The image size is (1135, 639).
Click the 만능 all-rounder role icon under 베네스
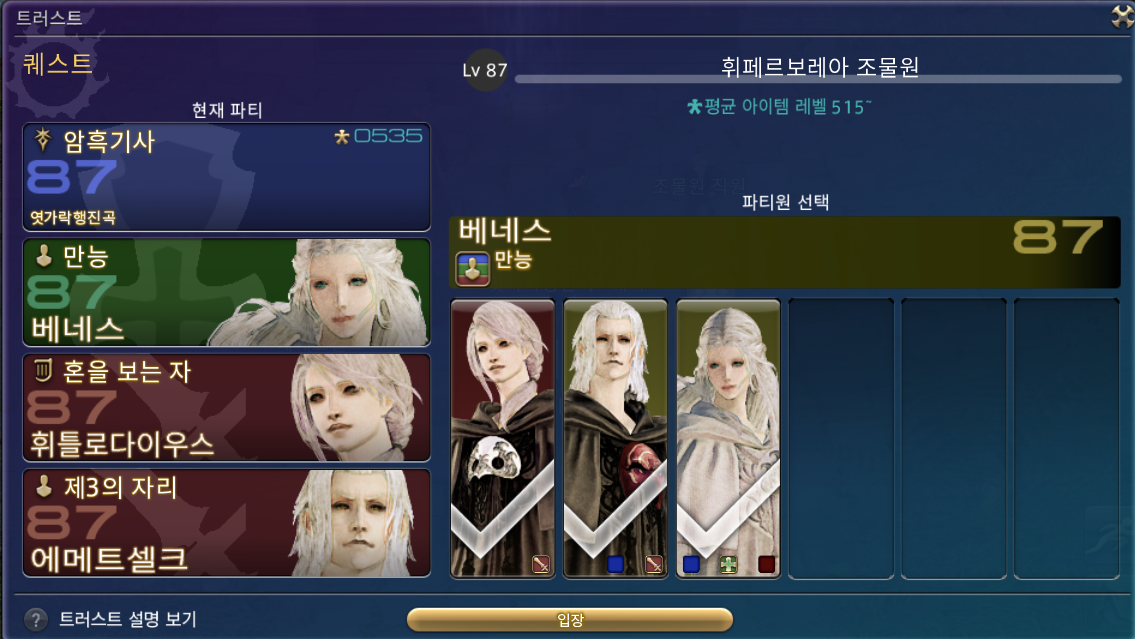pyautogui.click(x=473, y=268)
